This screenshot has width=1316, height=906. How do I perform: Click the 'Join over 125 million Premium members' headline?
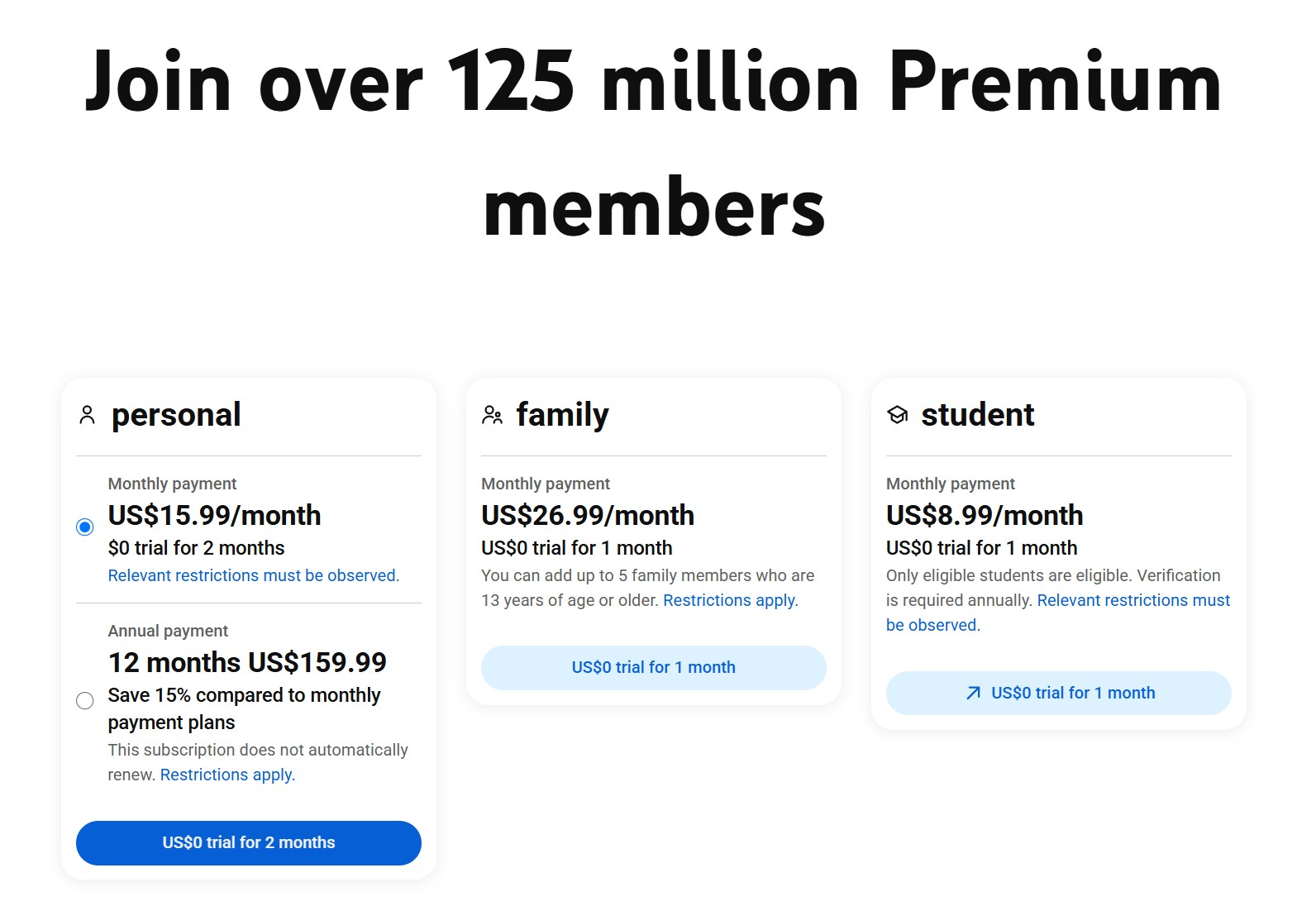tap(654, 142)
